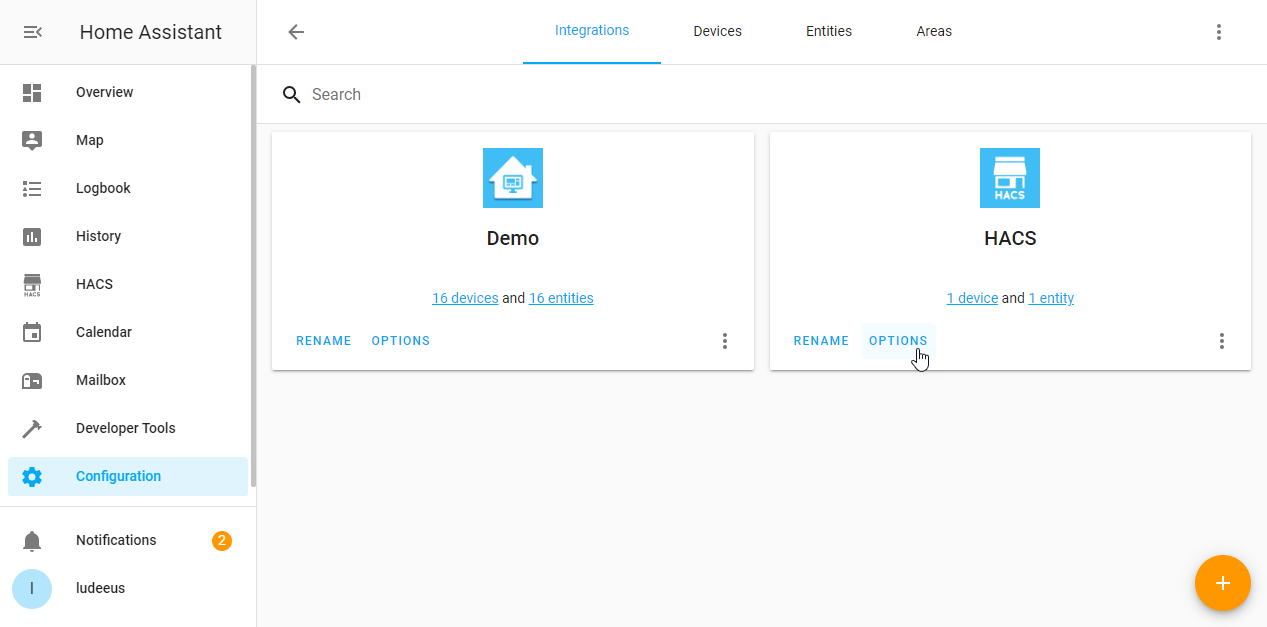
Task: Select the History chart icon
Action: point(32,237)
